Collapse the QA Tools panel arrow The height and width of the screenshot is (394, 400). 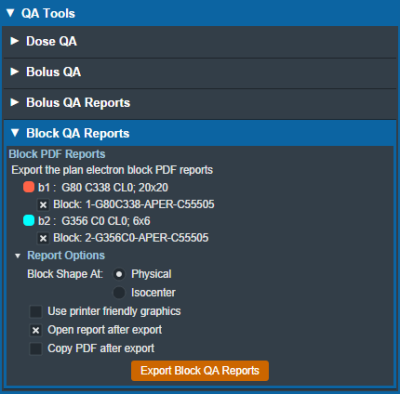click(11, 13)
